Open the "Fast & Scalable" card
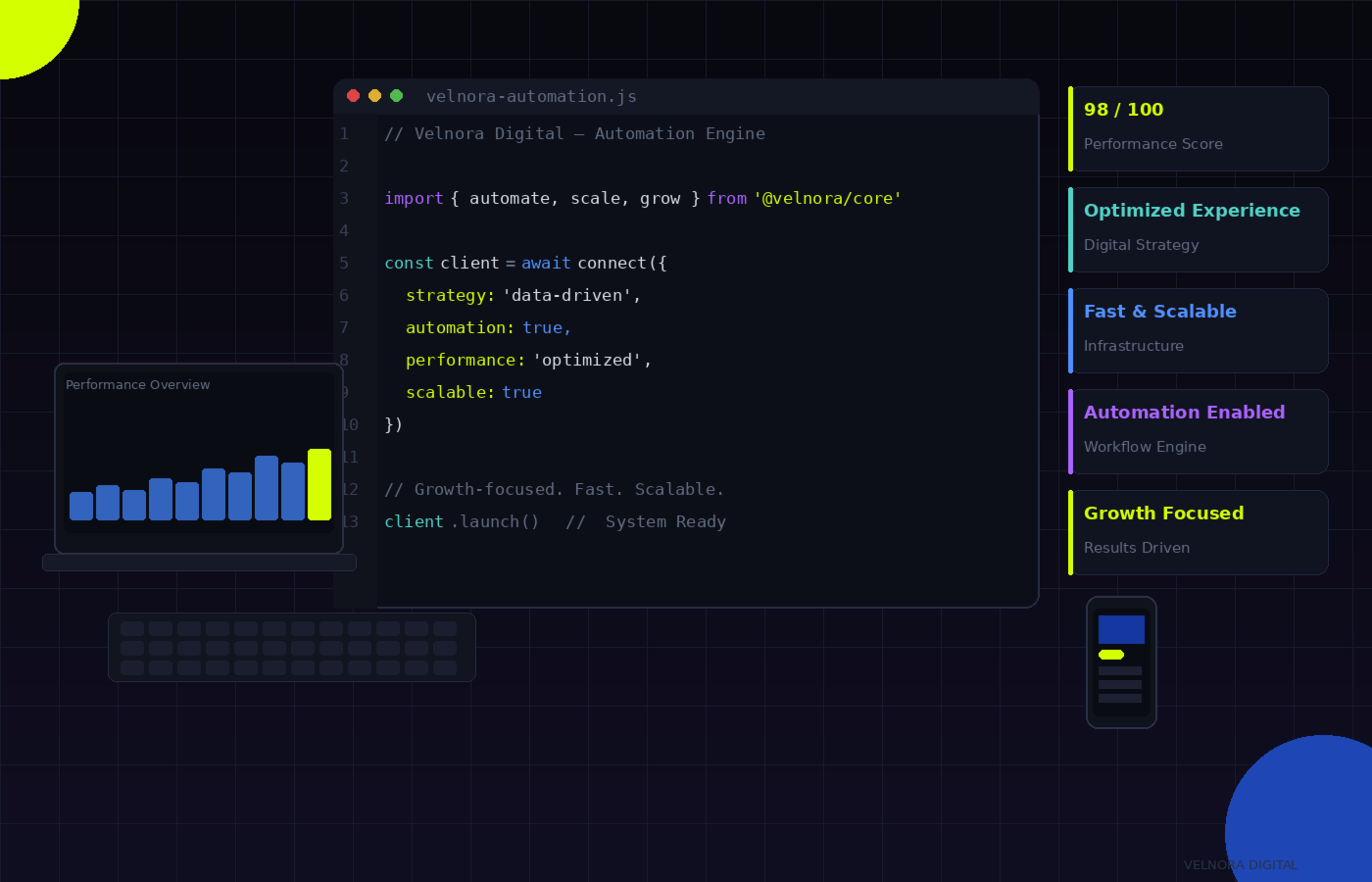 tap(1199, 330)
